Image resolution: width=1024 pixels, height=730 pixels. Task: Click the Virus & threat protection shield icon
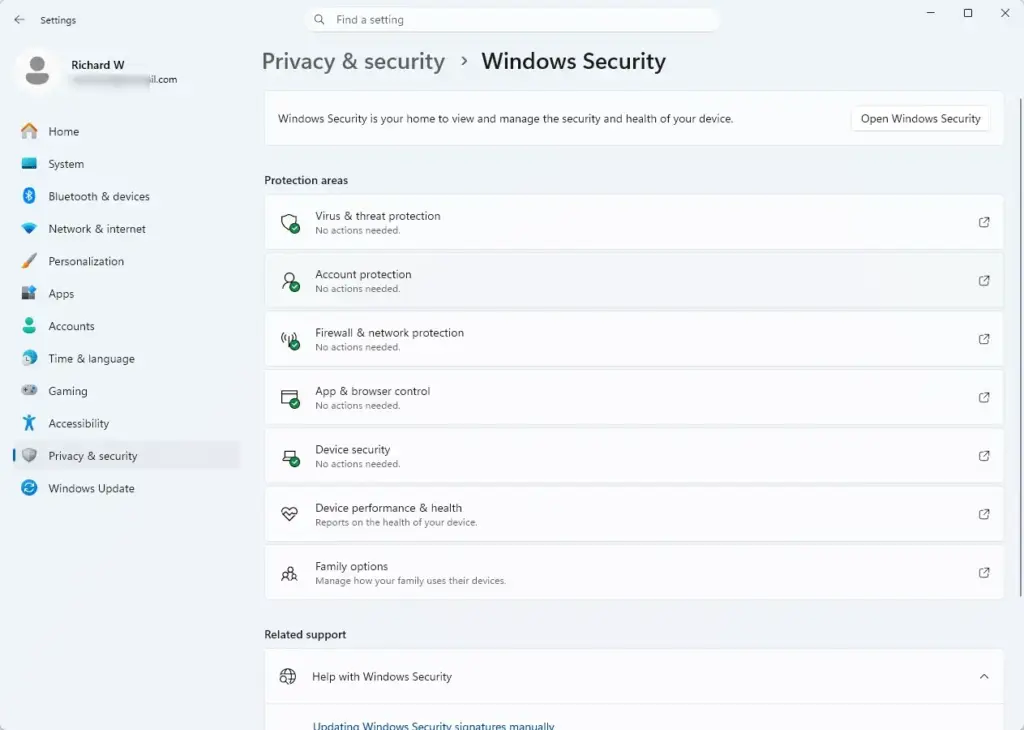click(290, 223)
